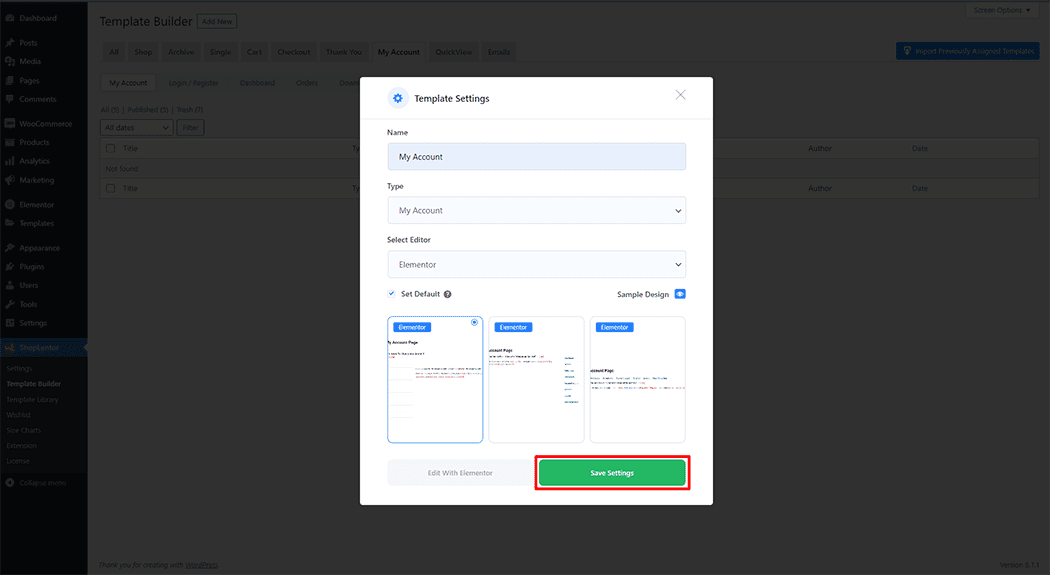
Task: Open the All dates filter dropdown
Action: click(x=138, y=128)
